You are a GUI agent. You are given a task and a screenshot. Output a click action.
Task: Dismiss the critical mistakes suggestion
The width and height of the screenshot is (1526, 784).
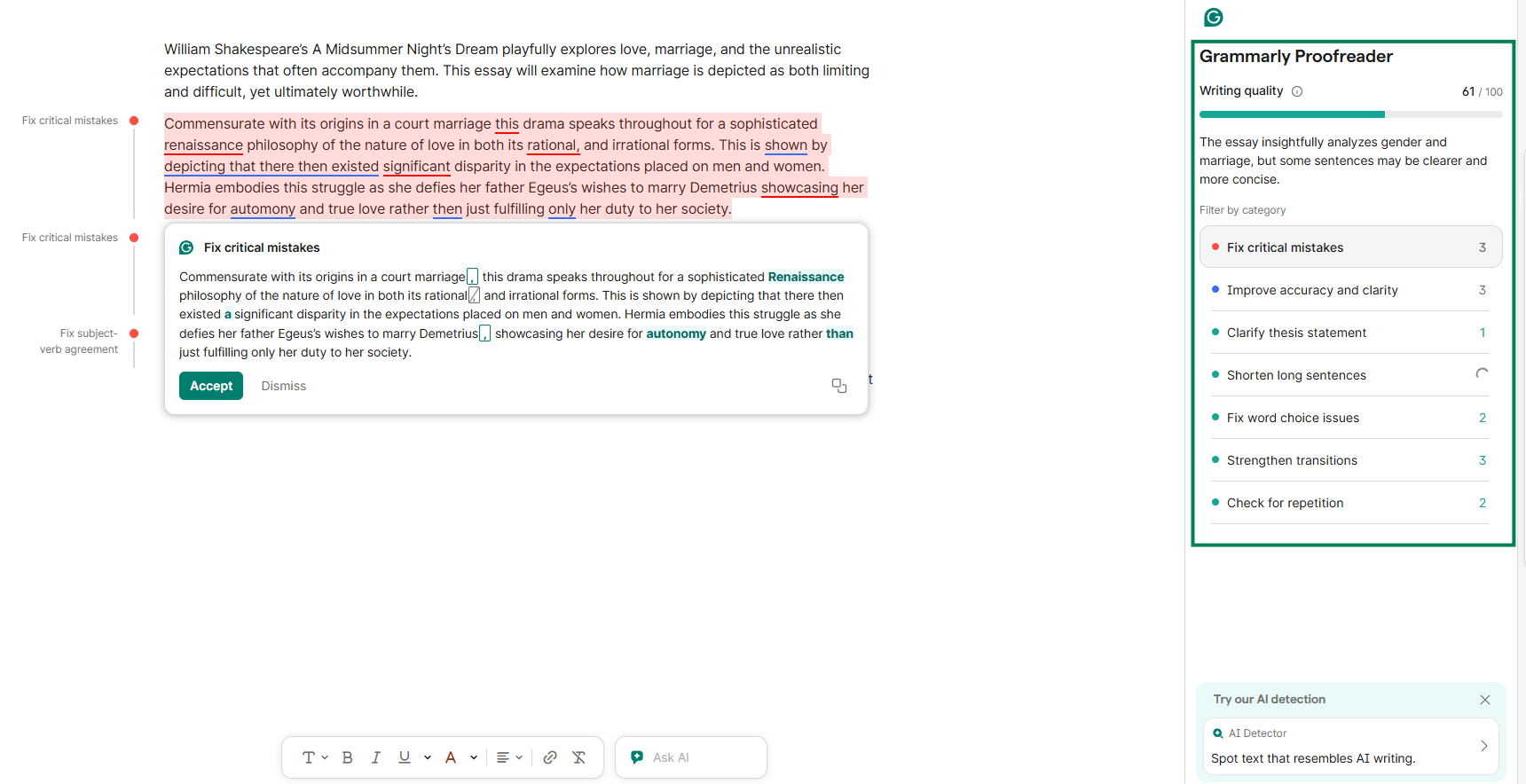[284, 386]
